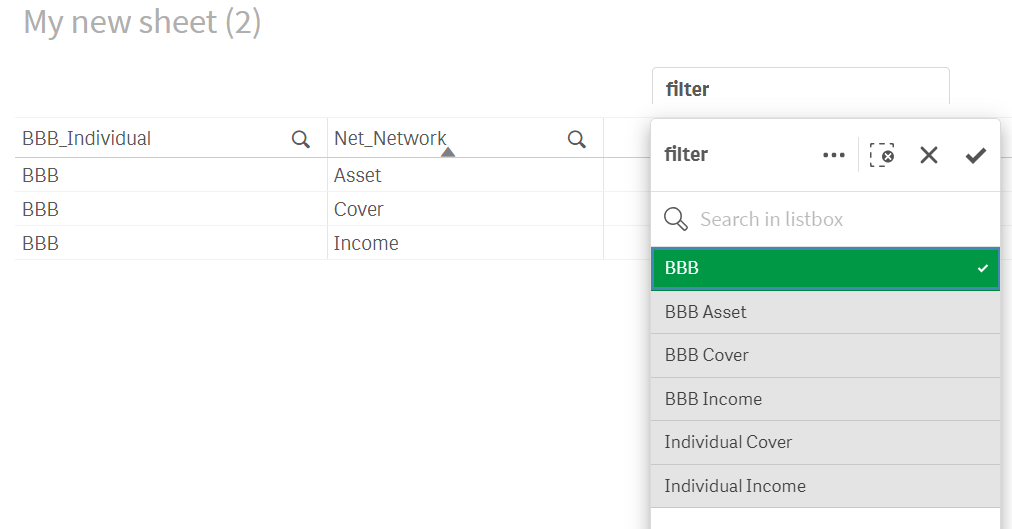
Task: Click the Search in listbox field
Action: coord(840,219)
